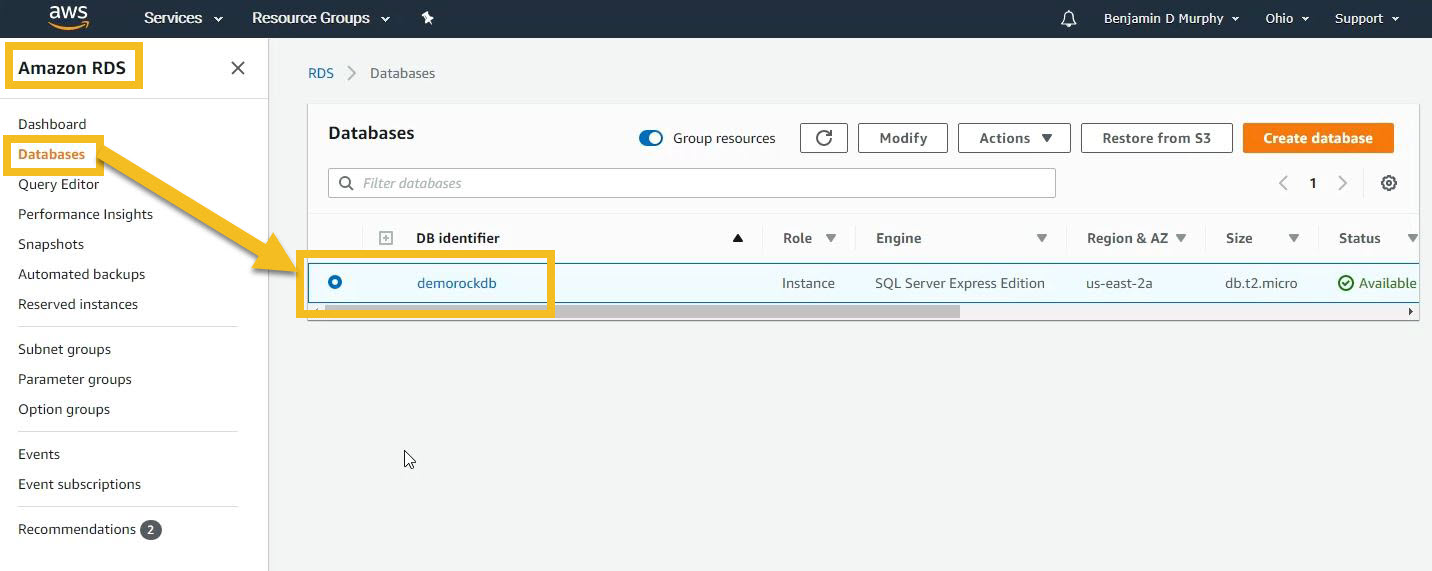Viewport: 1432px width, 571px height.
Task: Go to next page arrow
Action: [1343, 183]
